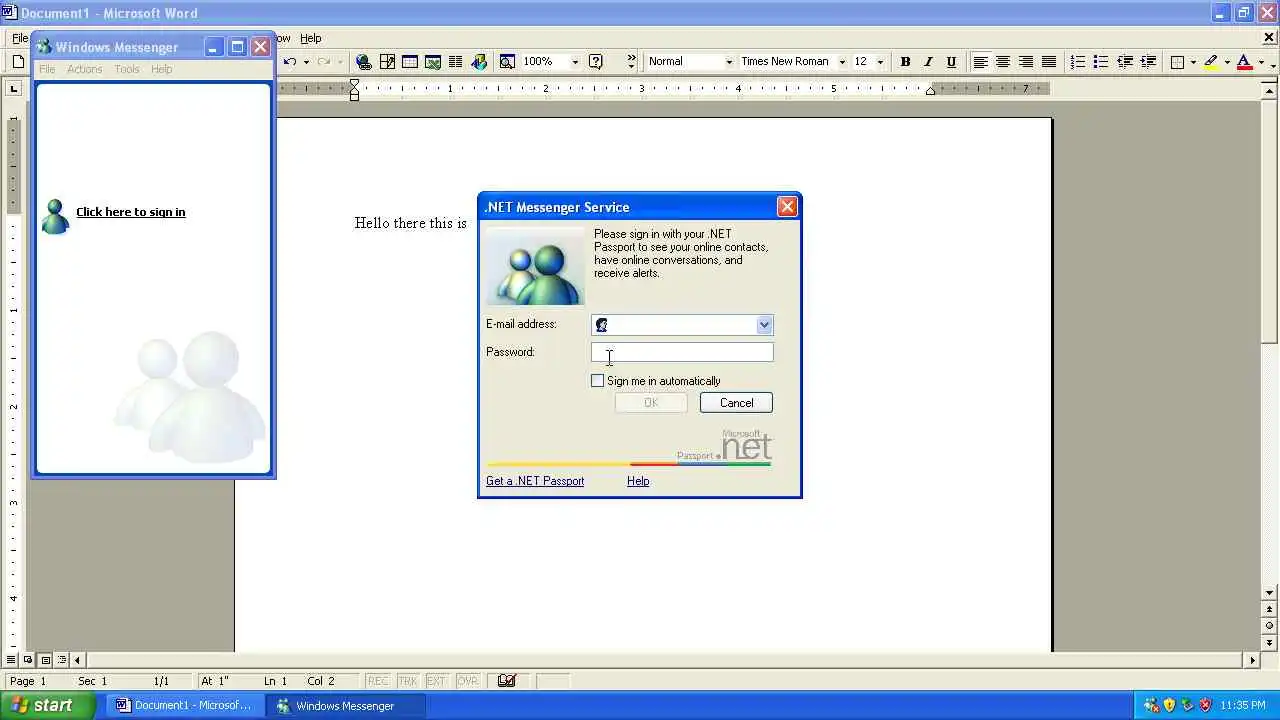This screenshot has width=1280, height=720.
Task: Justify text alignment
Action: tap(1049, 62)
